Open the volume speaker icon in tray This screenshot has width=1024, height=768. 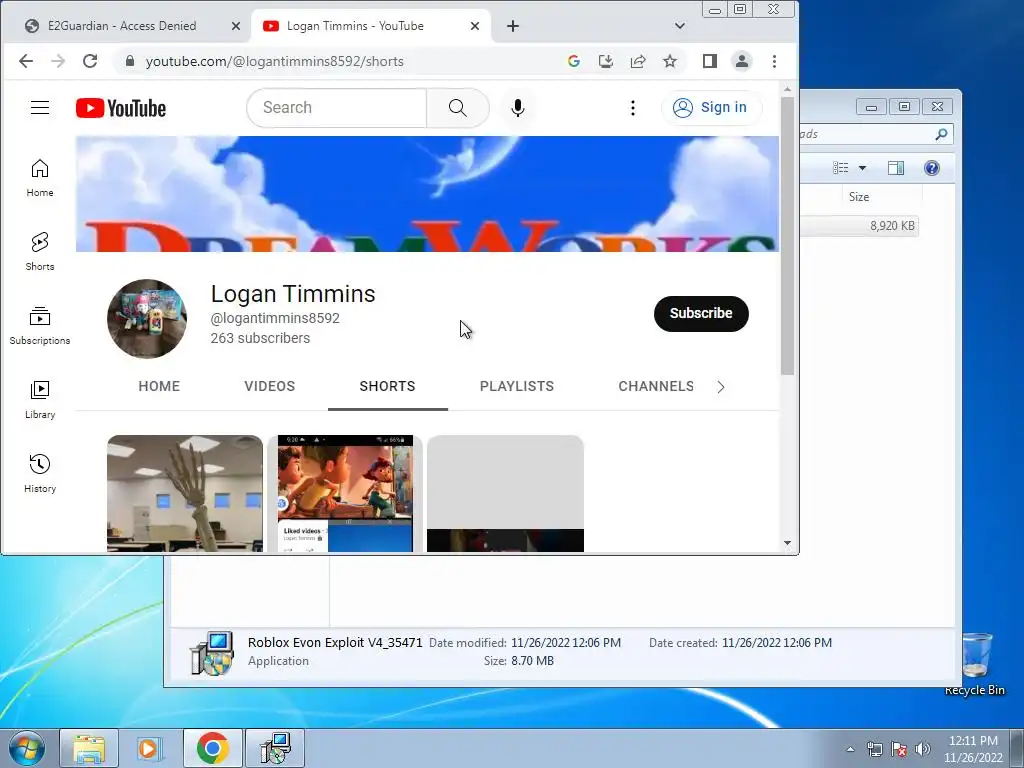(923, 749)
